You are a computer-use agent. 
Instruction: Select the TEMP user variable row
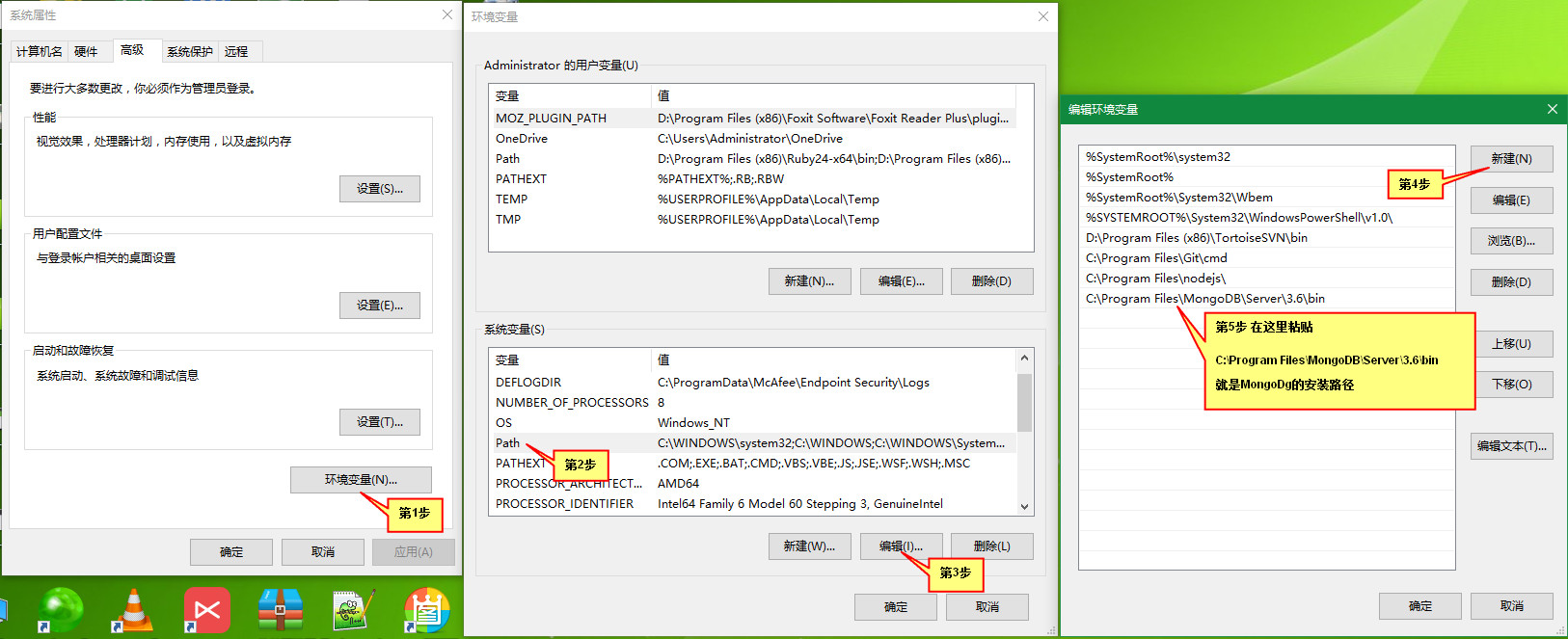[x=753, y=200]
